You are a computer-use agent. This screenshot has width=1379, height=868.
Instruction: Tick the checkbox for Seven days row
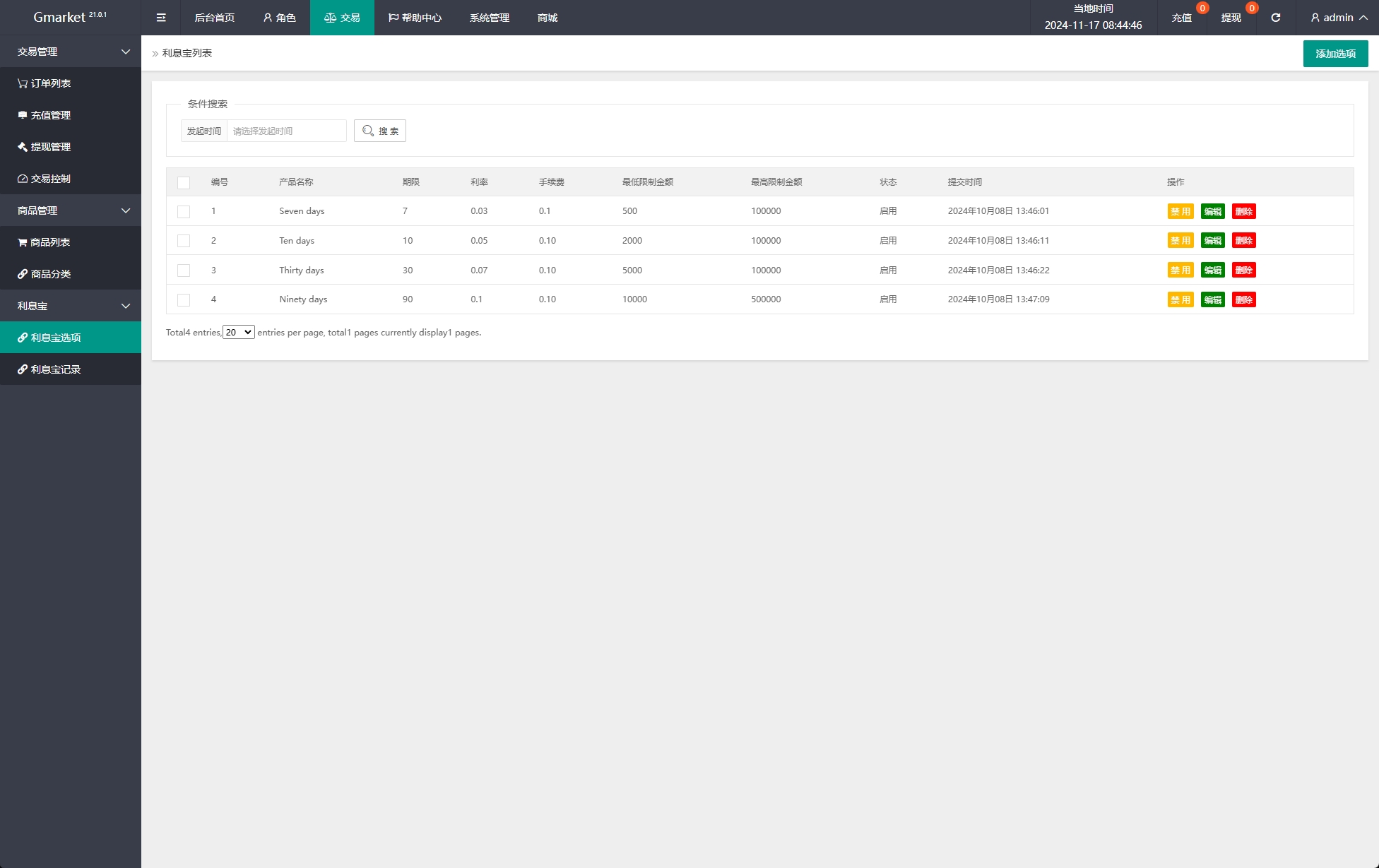[184, 212]
